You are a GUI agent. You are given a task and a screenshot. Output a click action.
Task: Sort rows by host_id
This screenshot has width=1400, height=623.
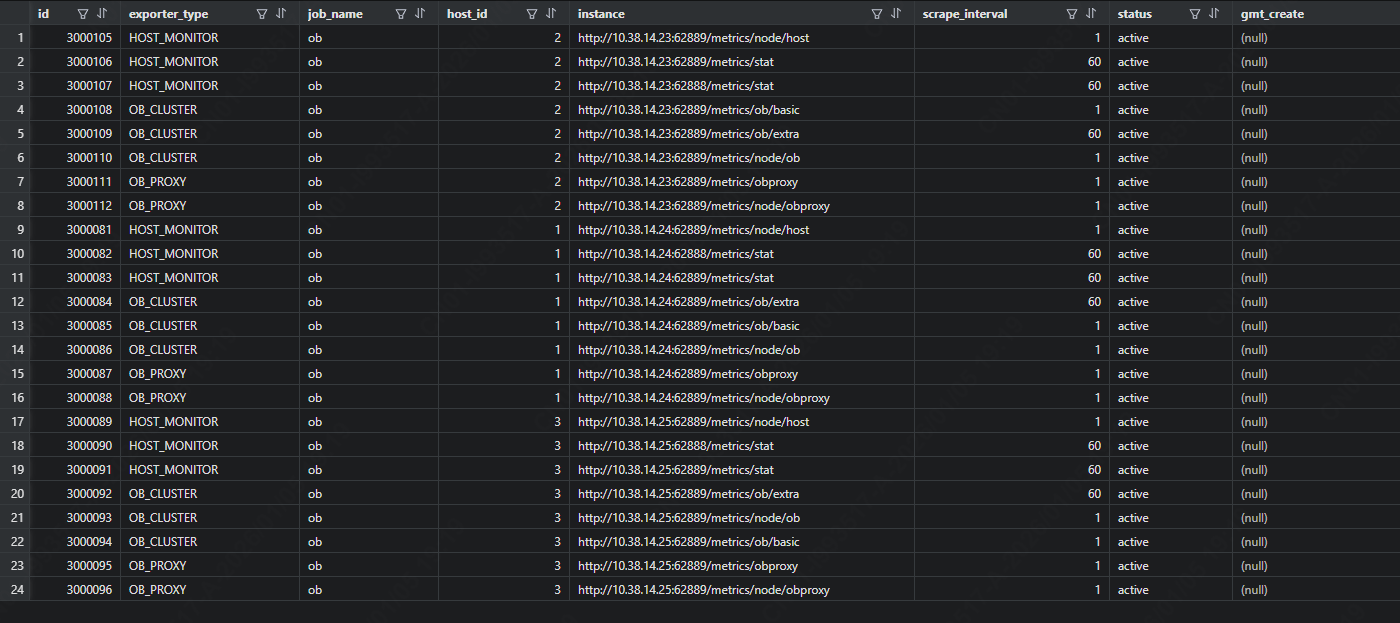pyautogui.click(x=551, y=14)
